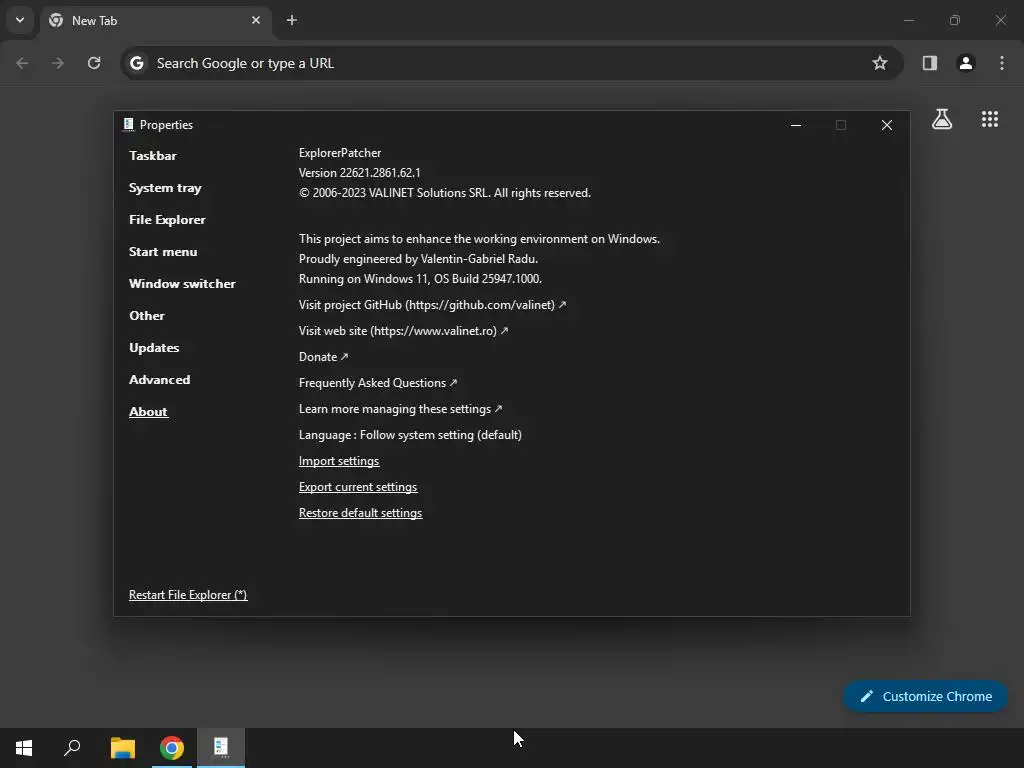The width and height of the screenshot is (1024, 768).
Task: Open the Windows Start button
Action: tap(24, 748)
